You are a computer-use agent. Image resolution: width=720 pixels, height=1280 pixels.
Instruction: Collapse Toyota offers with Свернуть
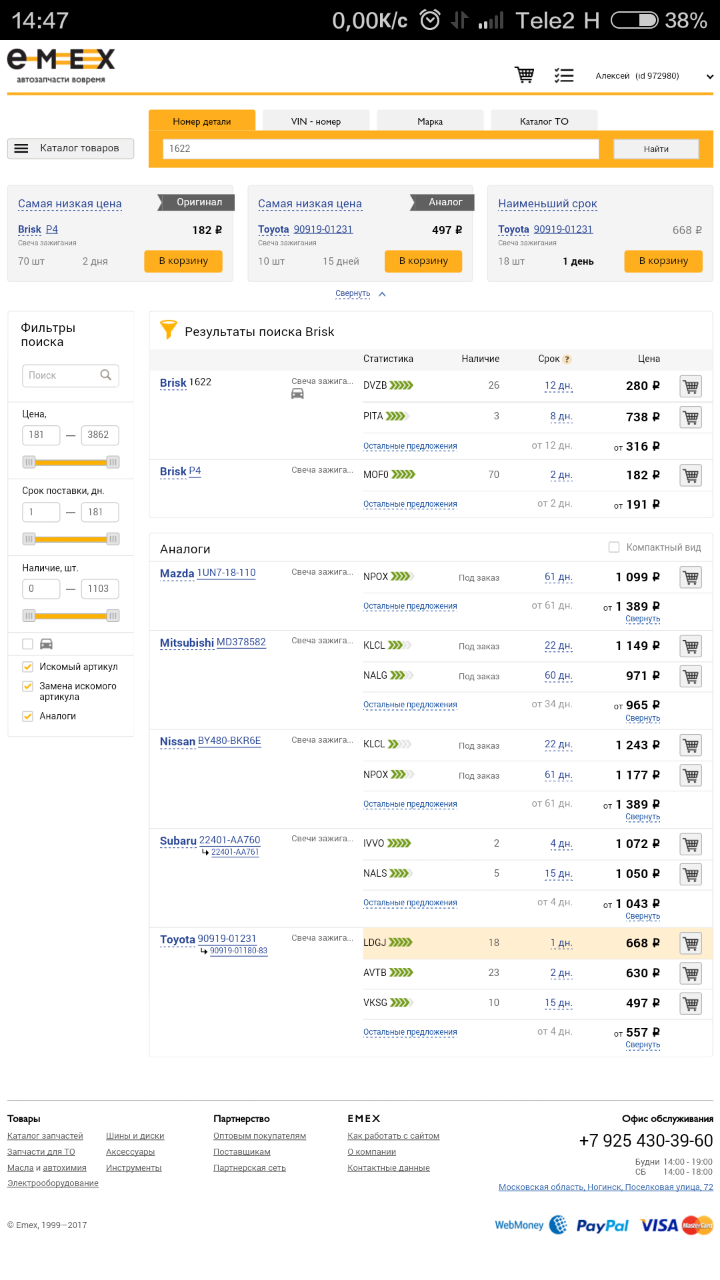tap(643, 1045)
